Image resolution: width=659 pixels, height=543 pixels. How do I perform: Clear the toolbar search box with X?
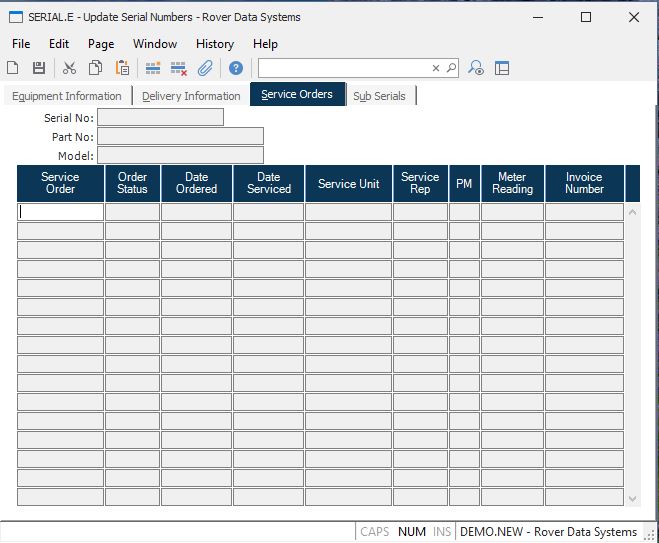click(x=435, y=68)
